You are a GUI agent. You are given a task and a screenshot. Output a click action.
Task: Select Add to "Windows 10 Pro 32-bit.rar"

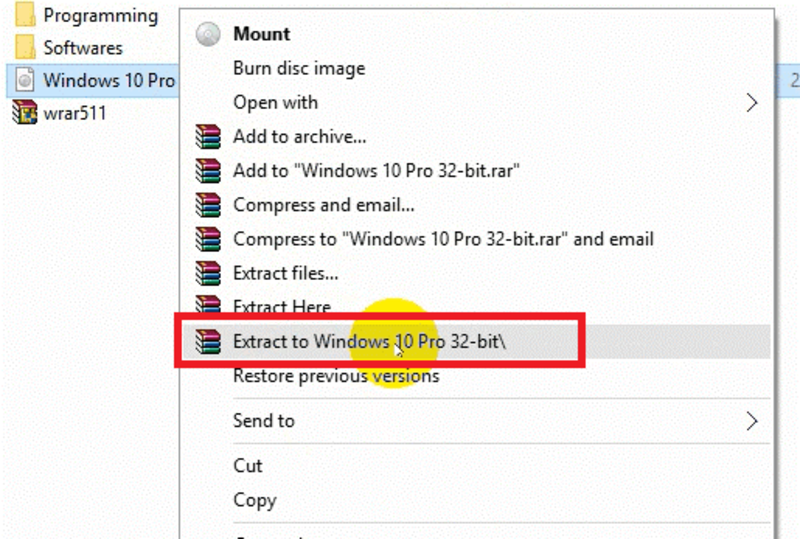[377, 171]
